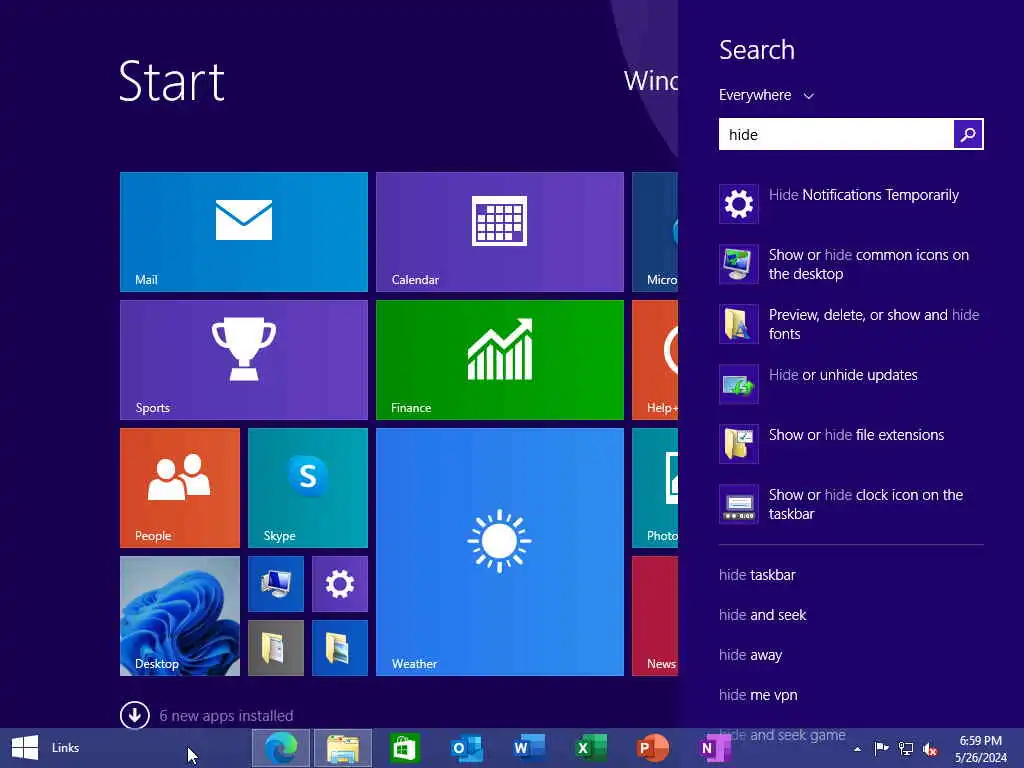This screenshot has width=1024, height=768.
Task: Show all apps with the down arrow button
Action: click(135, 715)
